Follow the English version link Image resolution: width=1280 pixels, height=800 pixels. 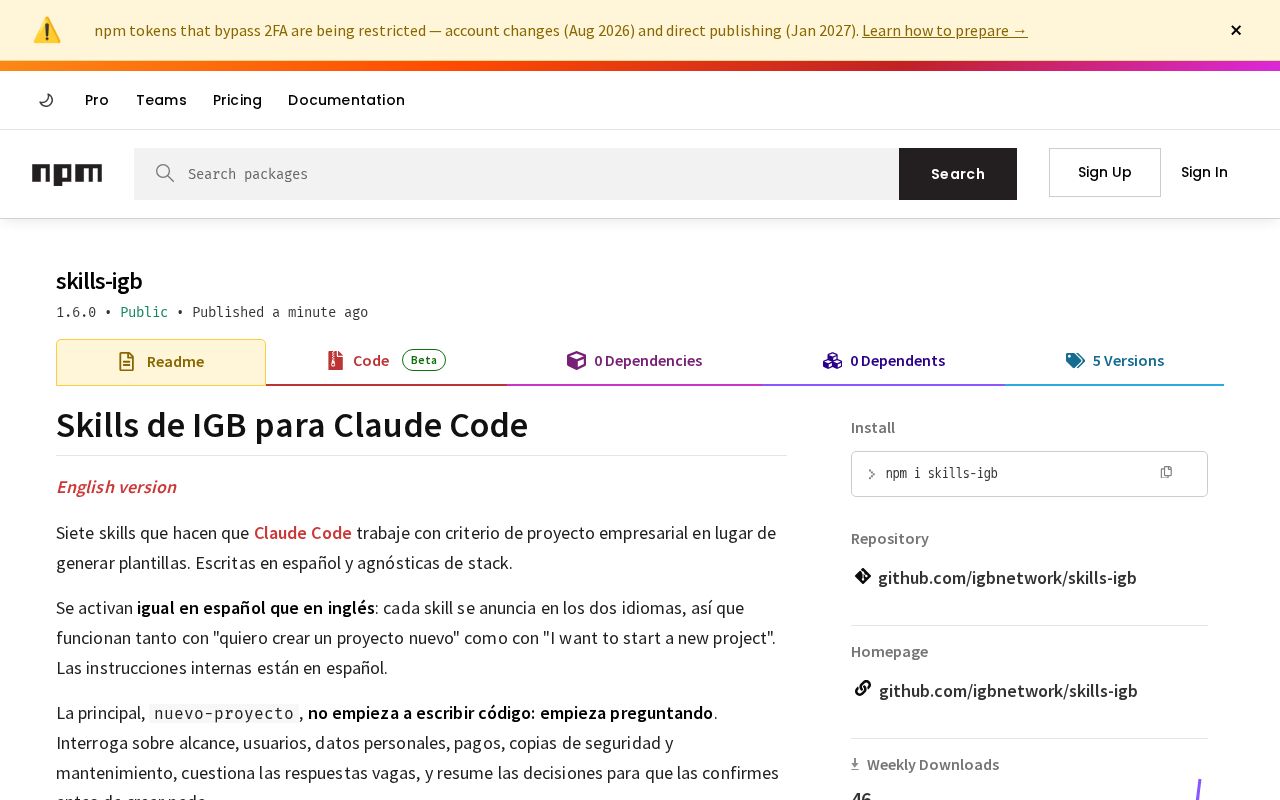[116, 487]
